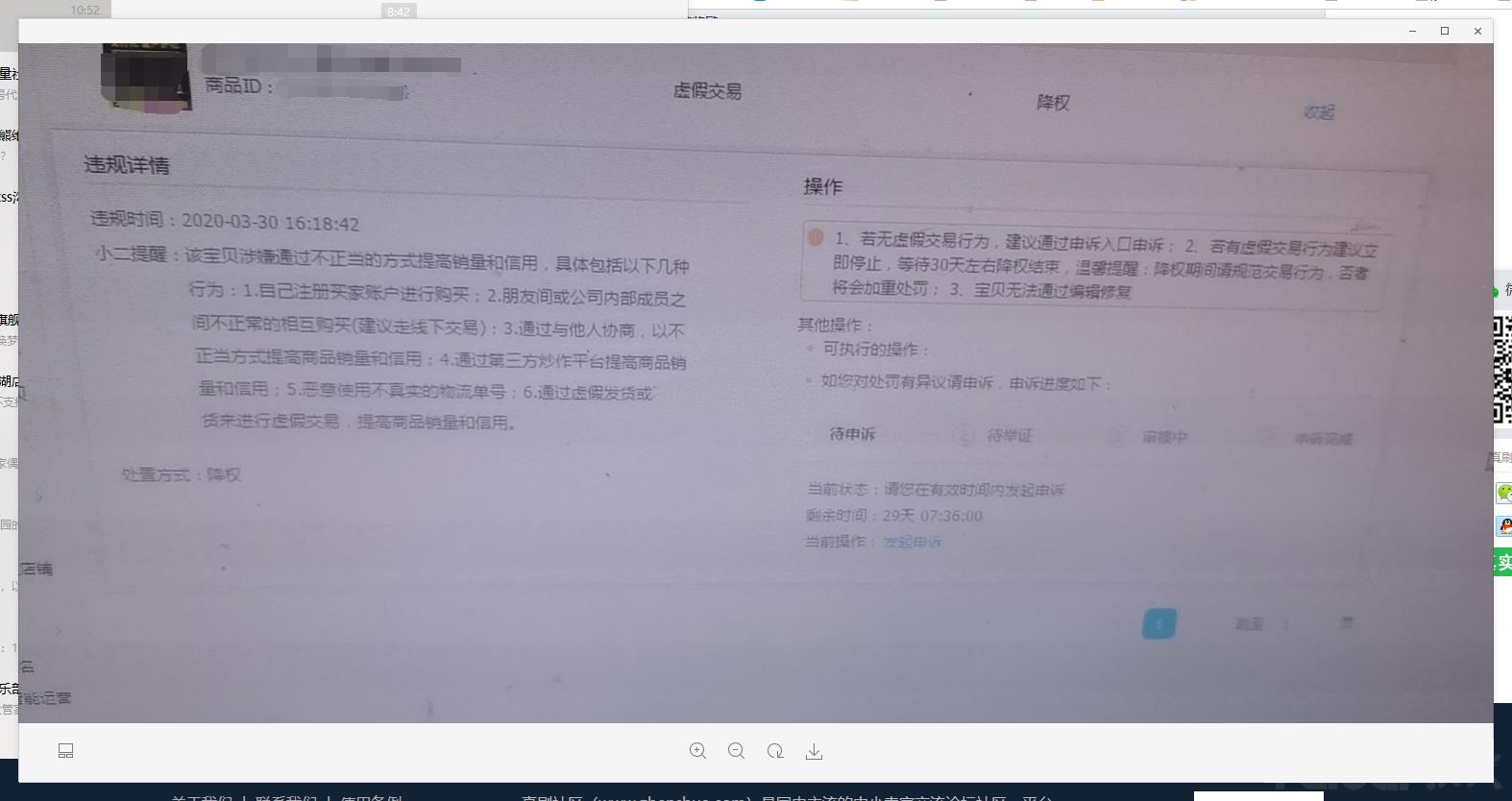Click the 待申诉 step in appeal progress
The height and width of the screenshot is (801, 1512).
(853, 434)
